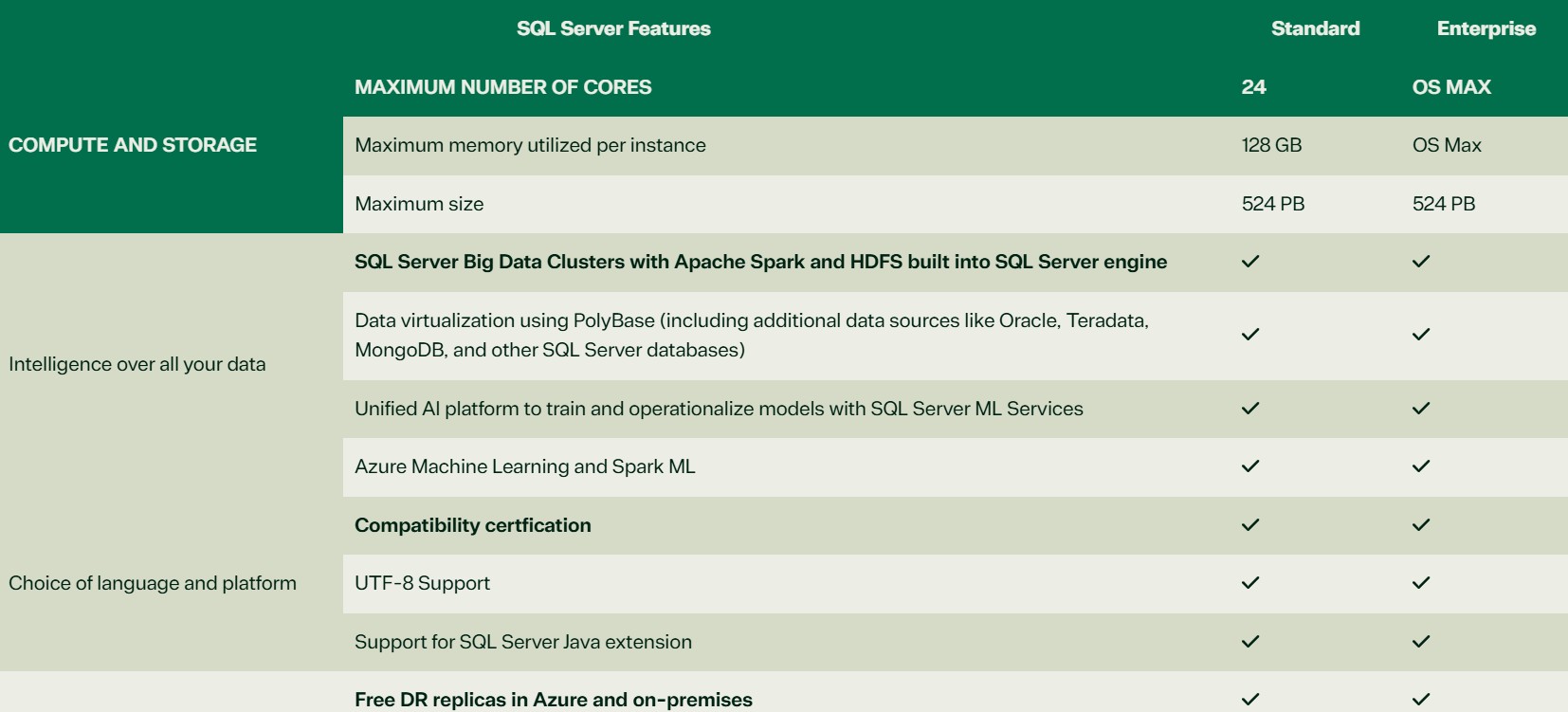This screenshot has height=712, width=1568.
Task: Click Enterprise checkmark for SQL Server Java extension
Action: (x=1420, y=642)
